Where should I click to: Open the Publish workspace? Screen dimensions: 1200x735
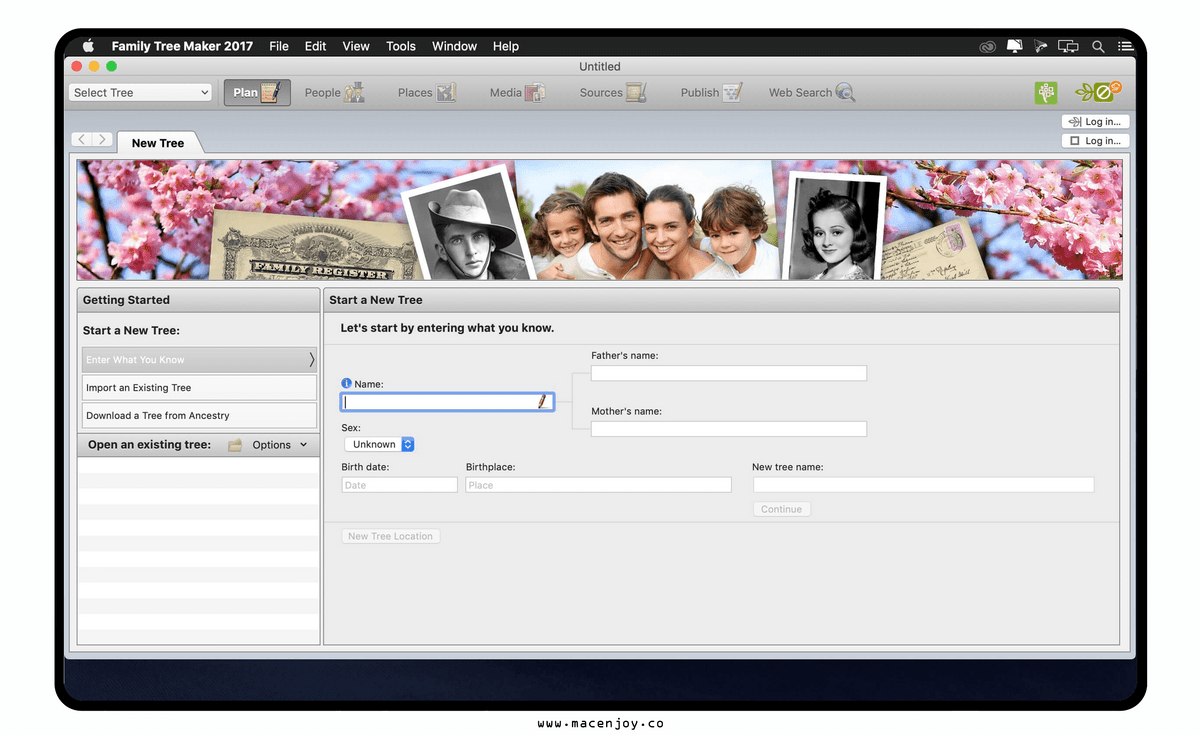point(711,93)
